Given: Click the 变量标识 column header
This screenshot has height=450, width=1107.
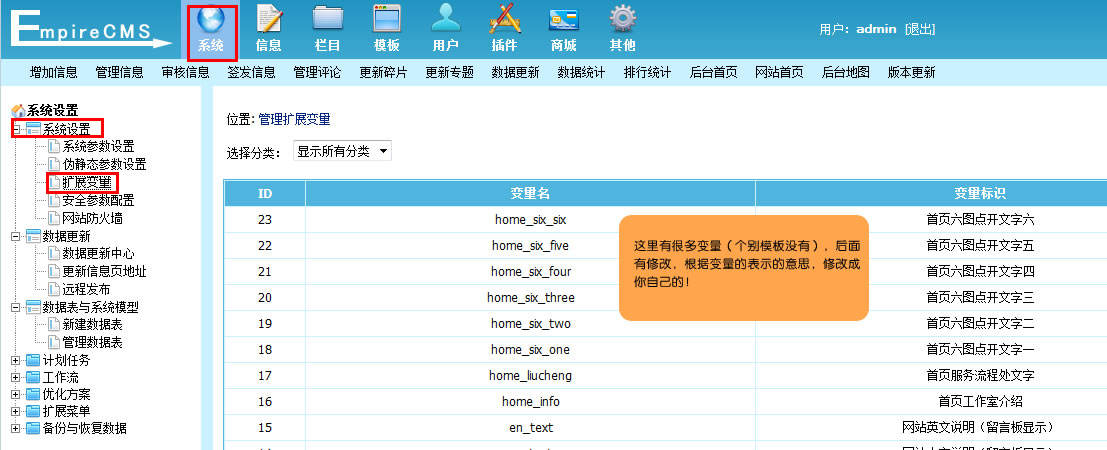Looking at the screenshot, I should (x=980, y=194).
